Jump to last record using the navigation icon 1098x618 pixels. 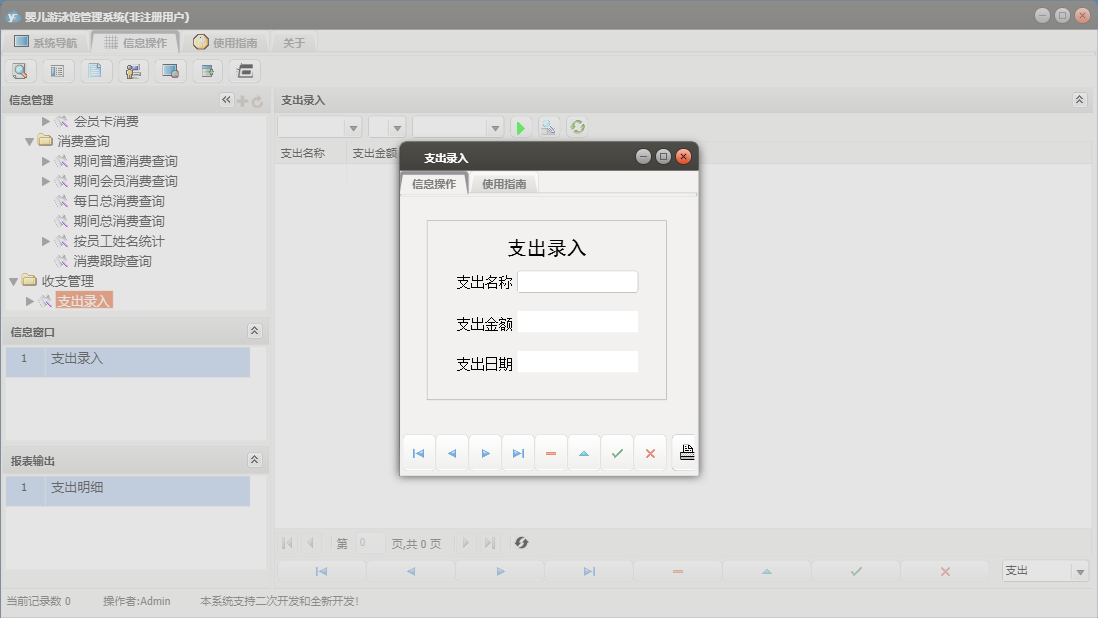518,452
